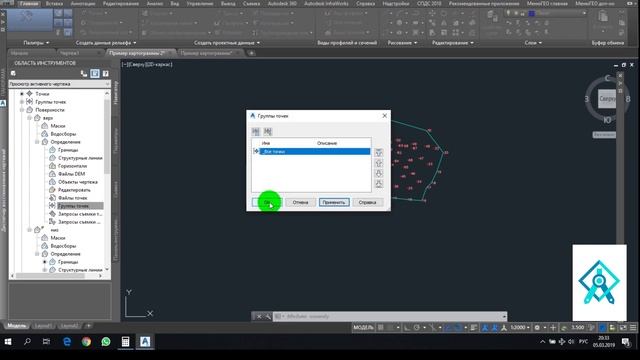Image resolution: width=640 pixels, height=360 pixels.
Task: Select Горизонтали in the surface definition
Action: coord(72,166)
